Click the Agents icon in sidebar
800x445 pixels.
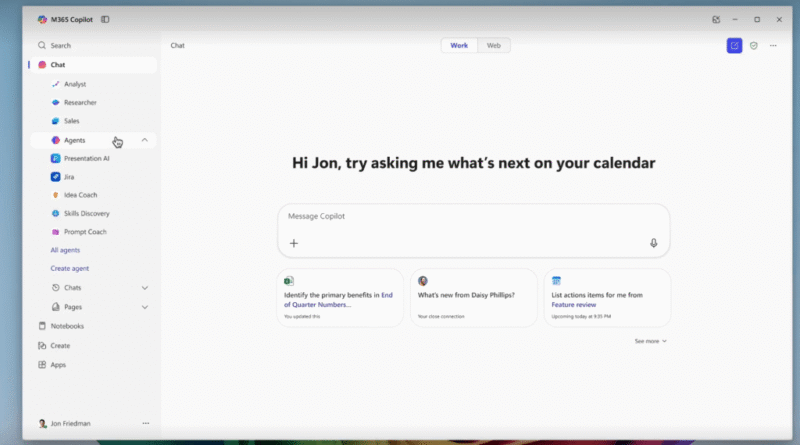(x=56, y=140)
